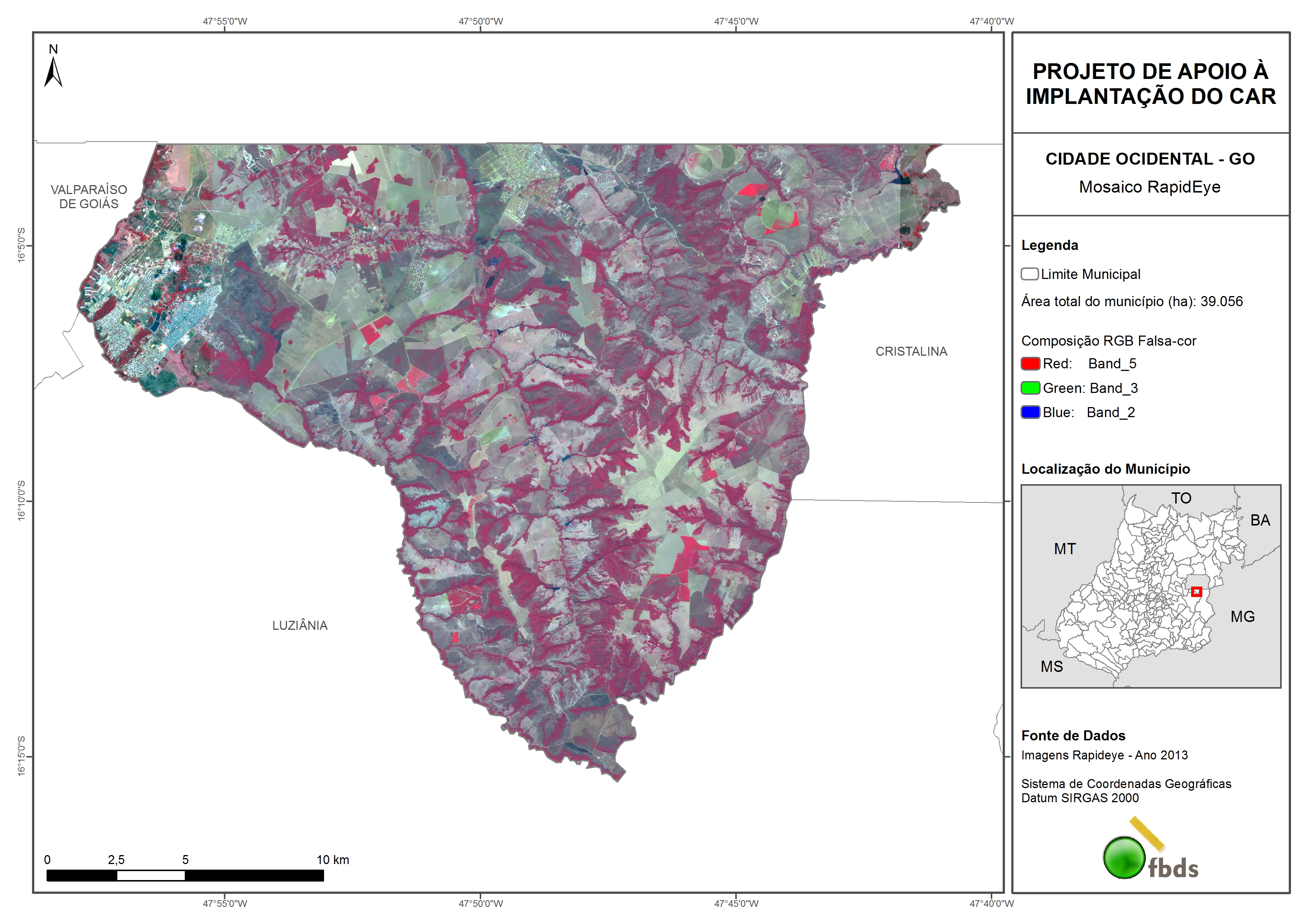
Task: Click the Localização do Município heading
Action: (1105, 469)
